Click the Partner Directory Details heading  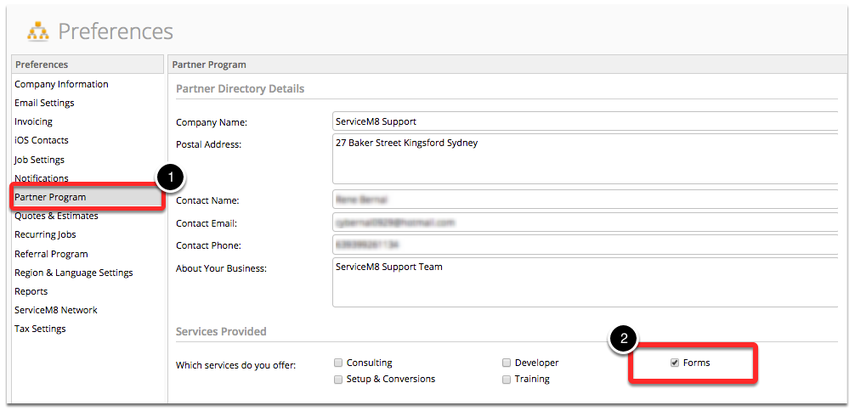(x=240, y=88)
